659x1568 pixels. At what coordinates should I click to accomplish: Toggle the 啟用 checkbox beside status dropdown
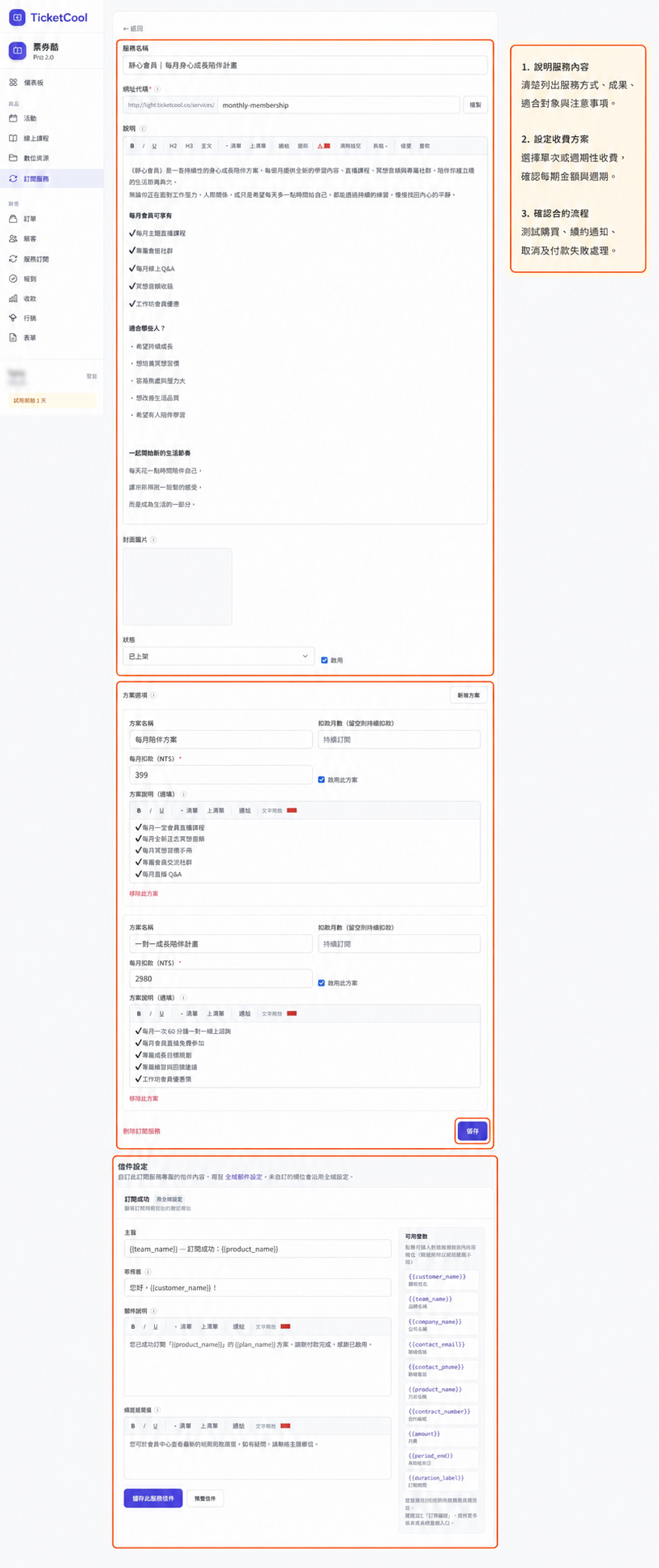[x=324, y=660]
